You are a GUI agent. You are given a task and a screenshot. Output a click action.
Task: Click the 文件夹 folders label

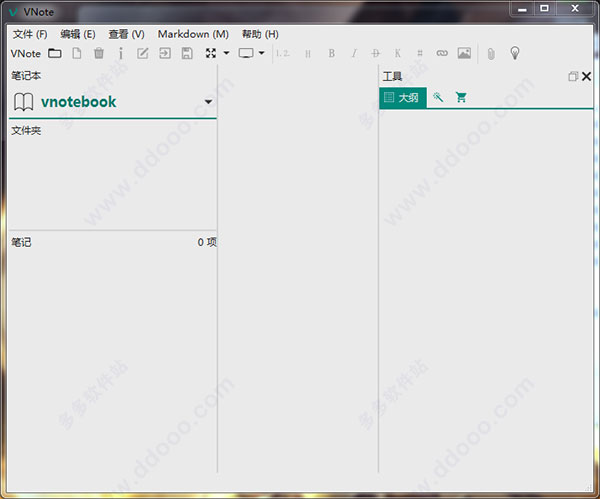tap(26, 130)
